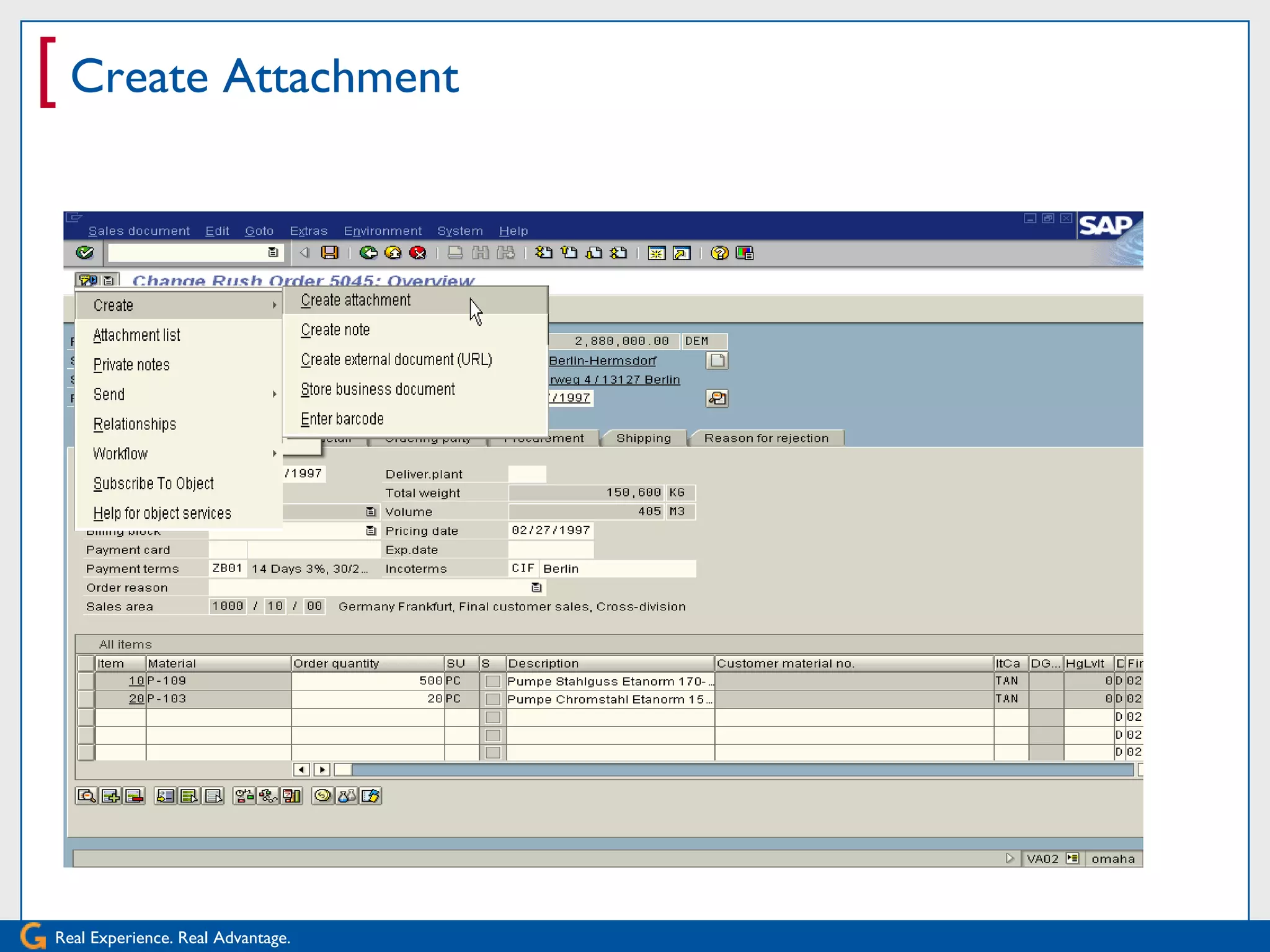
Task: Open the Order reason dropdown list
Action: coord(536,588)
